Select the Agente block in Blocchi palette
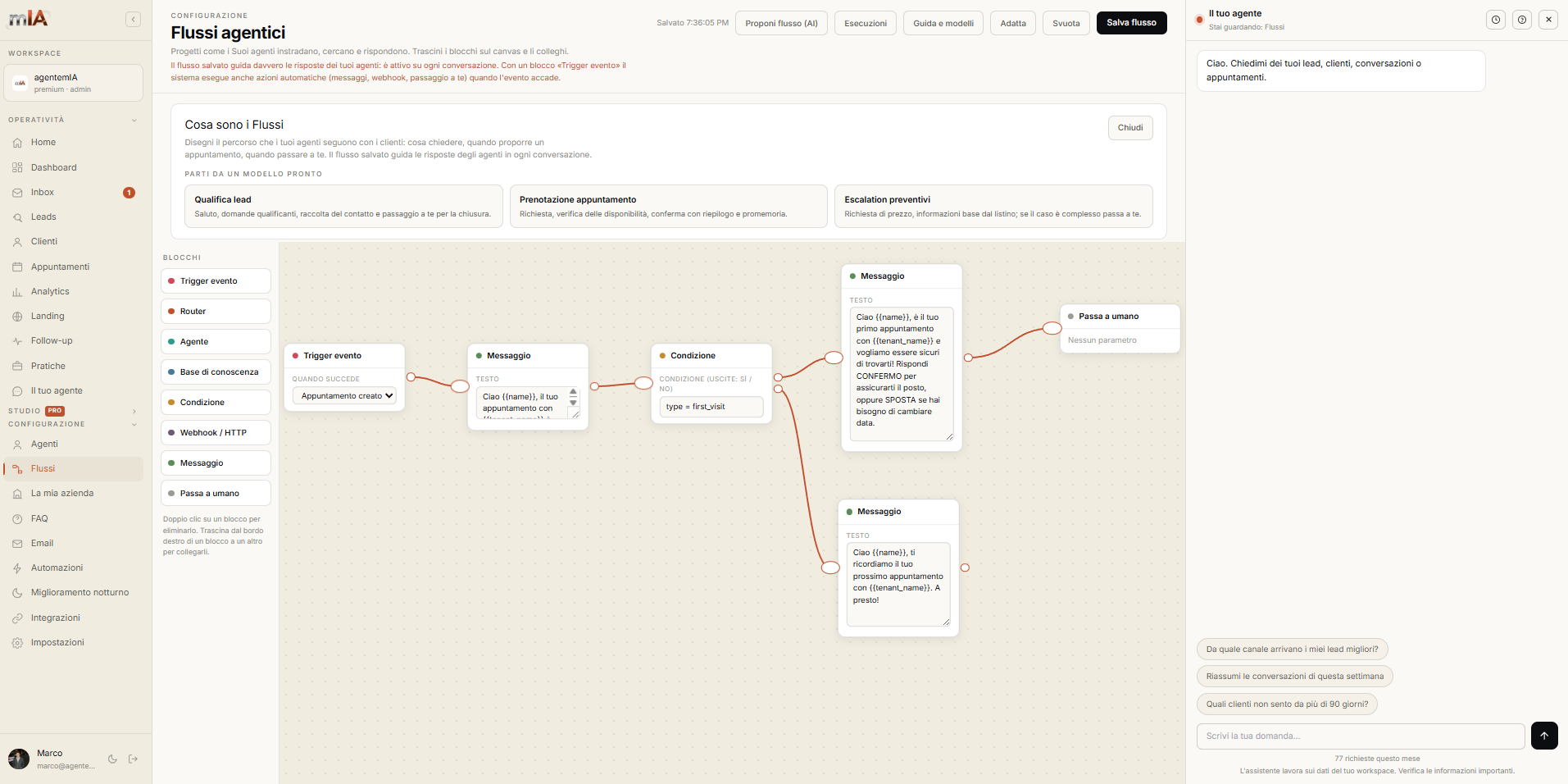This screenshot has width=1568, height=784. tap(216, 342)
